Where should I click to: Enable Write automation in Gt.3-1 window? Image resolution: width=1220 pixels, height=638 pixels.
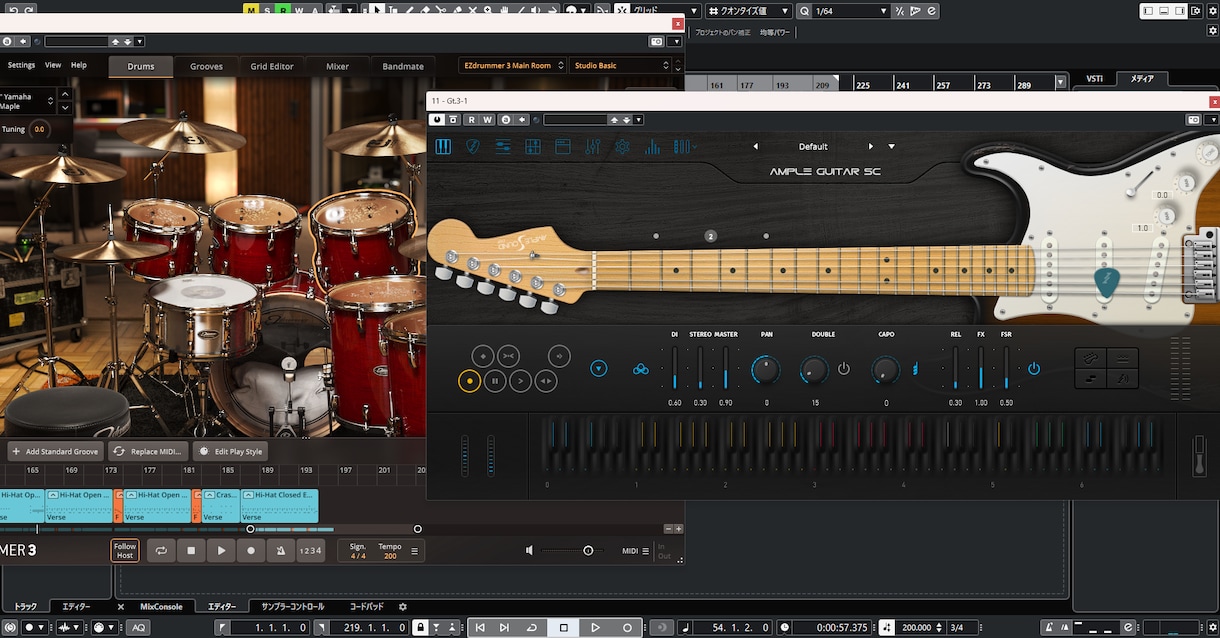point(488,120)
